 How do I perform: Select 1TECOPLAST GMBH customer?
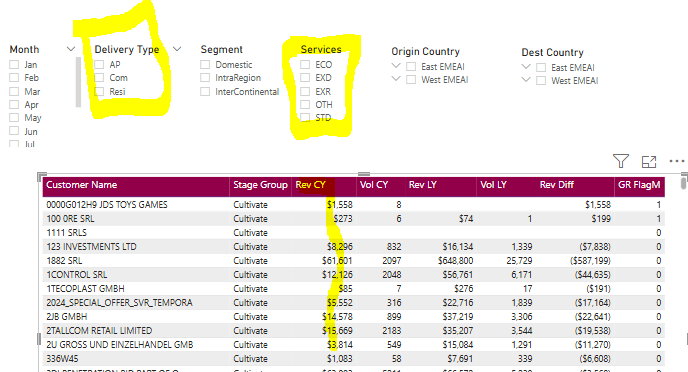(x=85, y=289)
